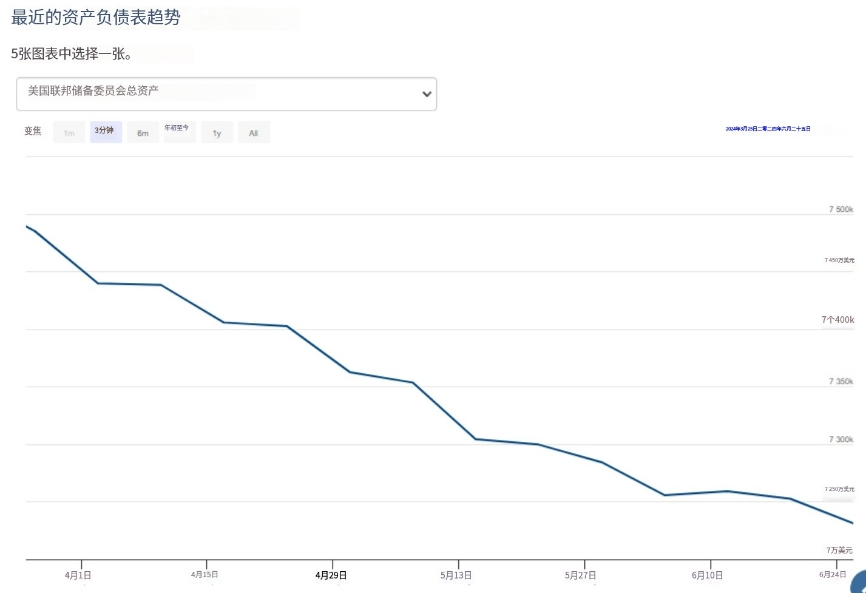This screenshot has width=866, height=593.
Task: Open the 美国联邦储备委员会总资产 chart selector
Action: (226, 94)
